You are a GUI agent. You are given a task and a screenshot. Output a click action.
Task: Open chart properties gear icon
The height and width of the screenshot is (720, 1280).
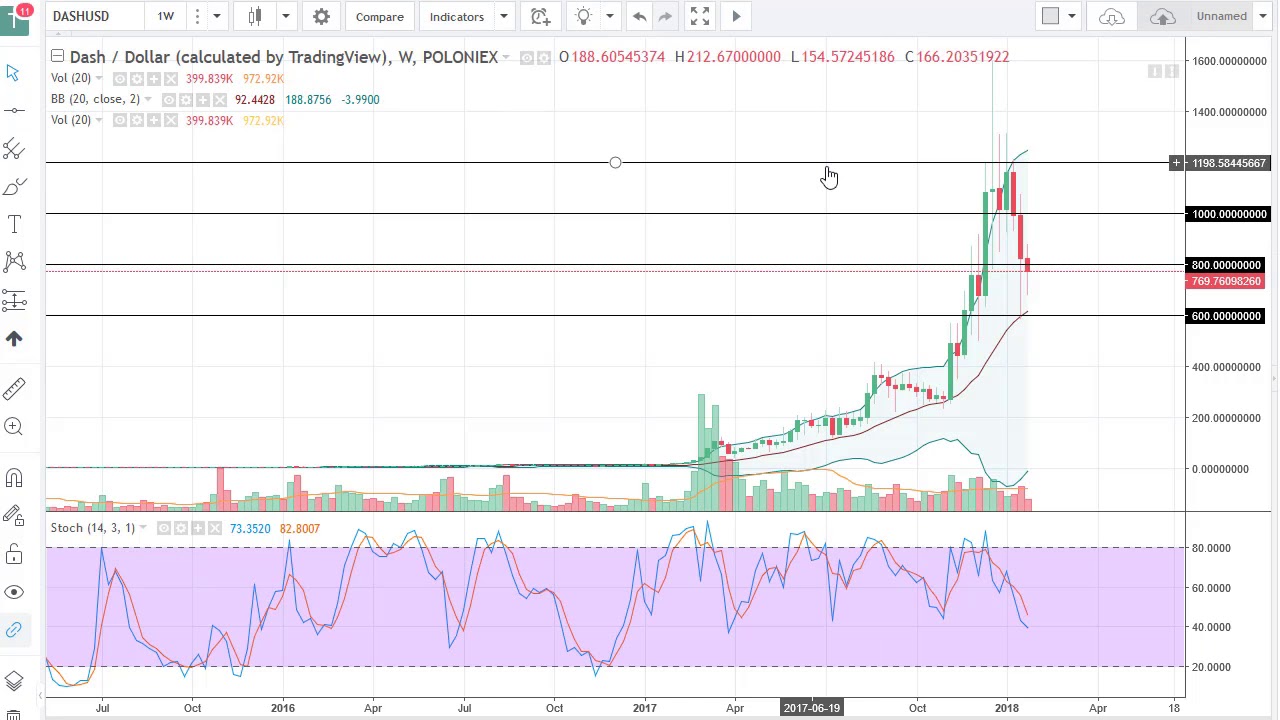pyautogui.click(x=321, y=16)
